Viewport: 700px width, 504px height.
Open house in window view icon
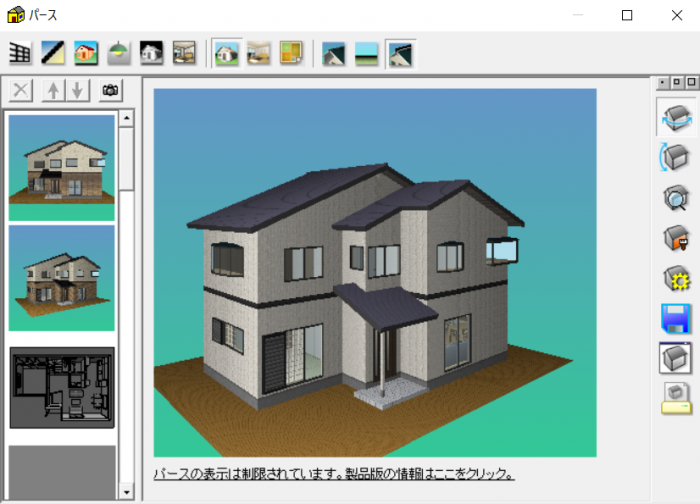coord(675,358)
